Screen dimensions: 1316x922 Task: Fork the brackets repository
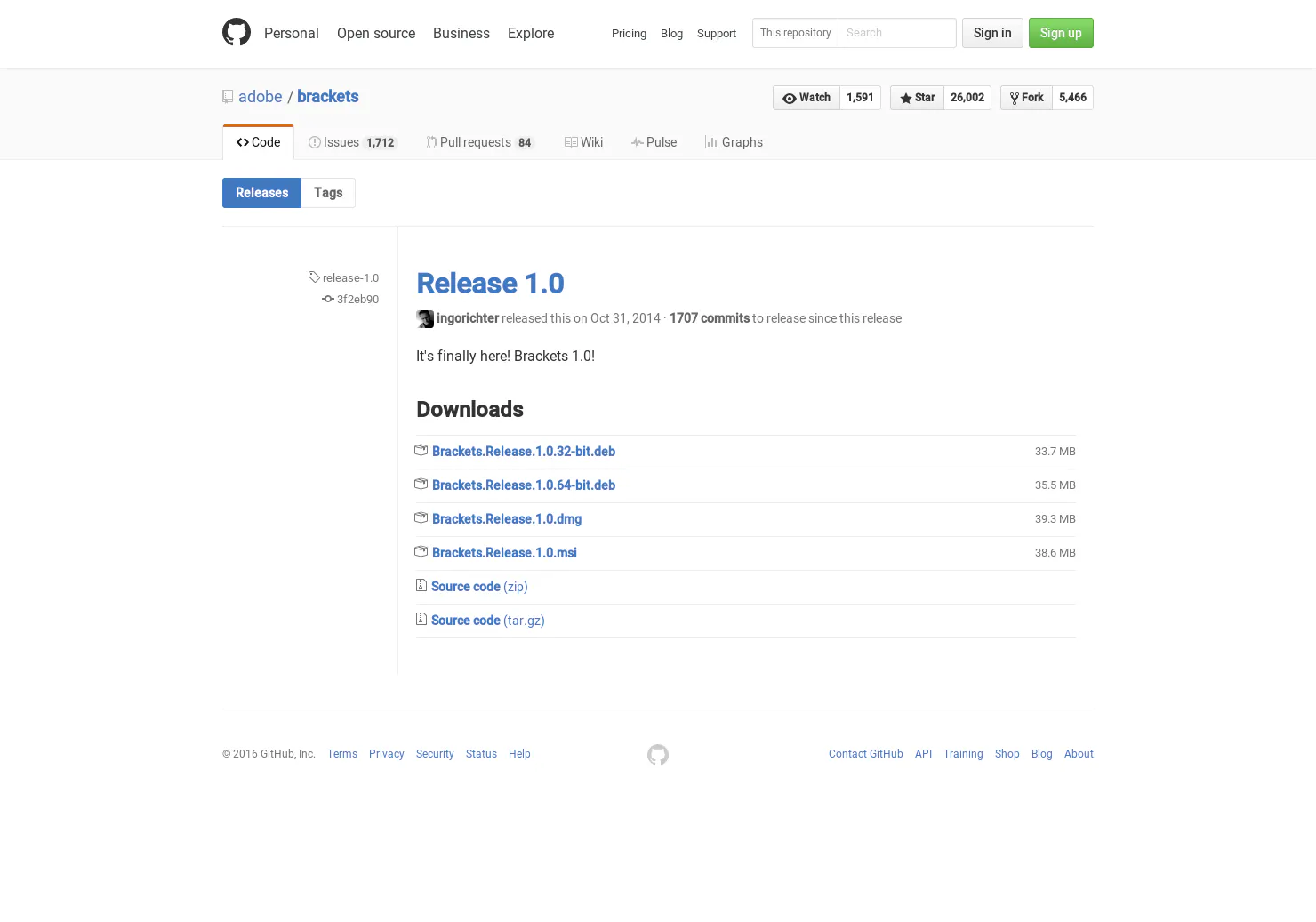pos(1026,98)
